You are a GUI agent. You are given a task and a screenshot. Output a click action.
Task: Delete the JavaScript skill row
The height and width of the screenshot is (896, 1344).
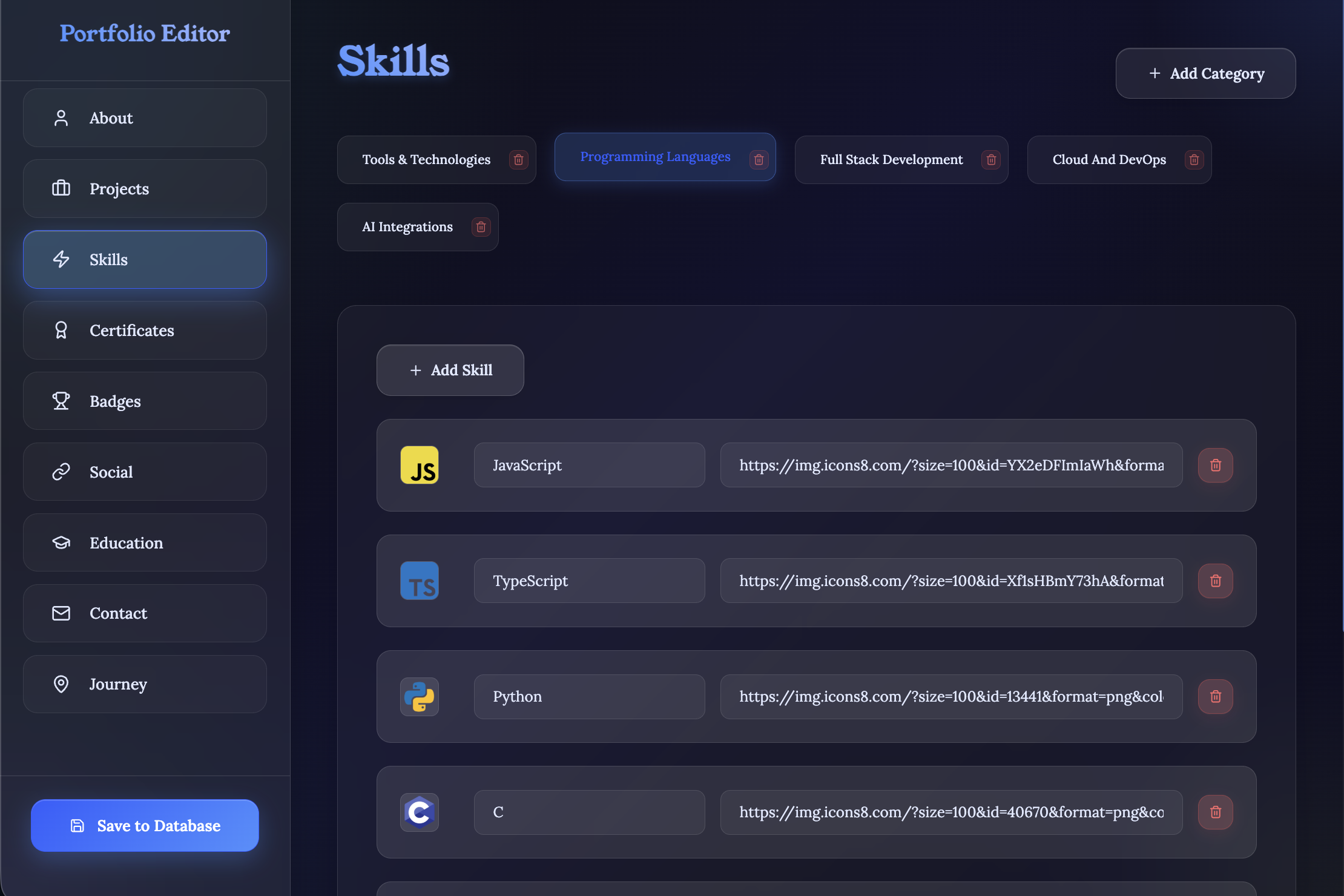[x=1215, y=465]
